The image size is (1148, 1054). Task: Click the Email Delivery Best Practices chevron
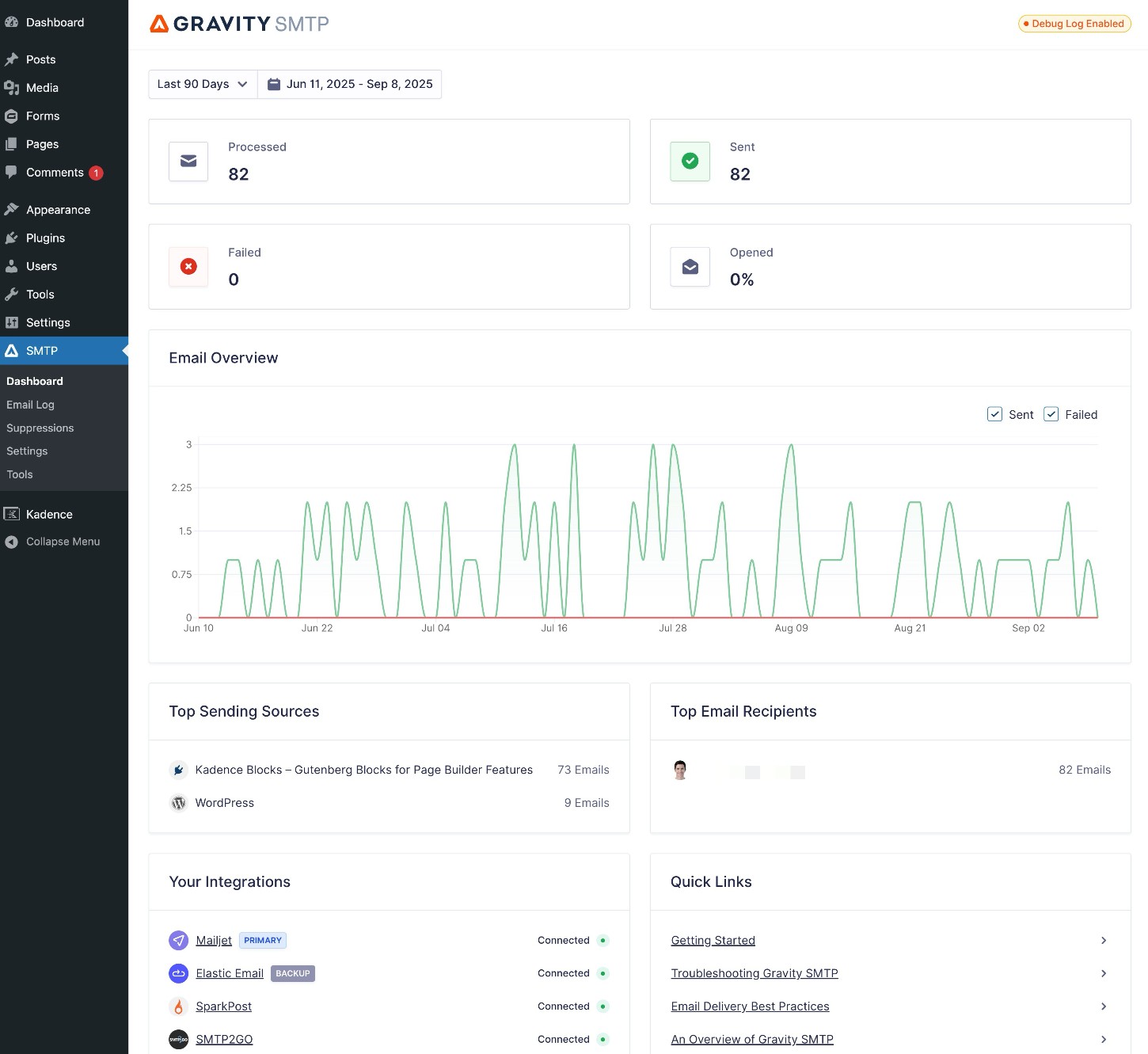1104,1006
